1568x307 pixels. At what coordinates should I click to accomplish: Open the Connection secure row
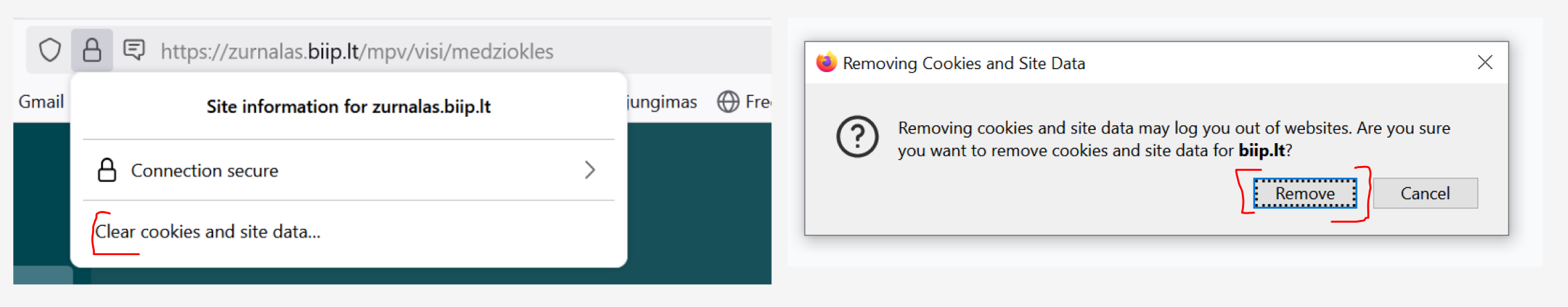tap(349, 170)
